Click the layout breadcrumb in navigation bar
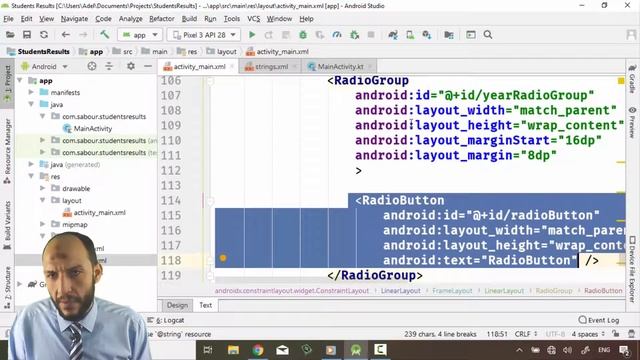 (222, 52)
